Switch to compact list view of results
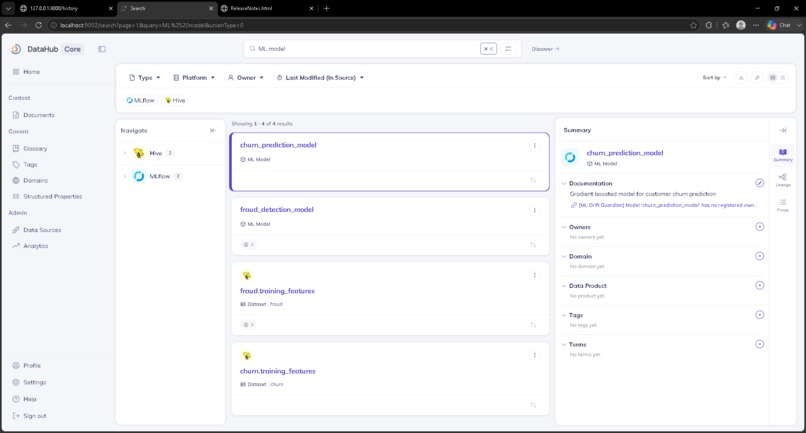Viewport: 806px width, 433px height. (x=783, y=78)
